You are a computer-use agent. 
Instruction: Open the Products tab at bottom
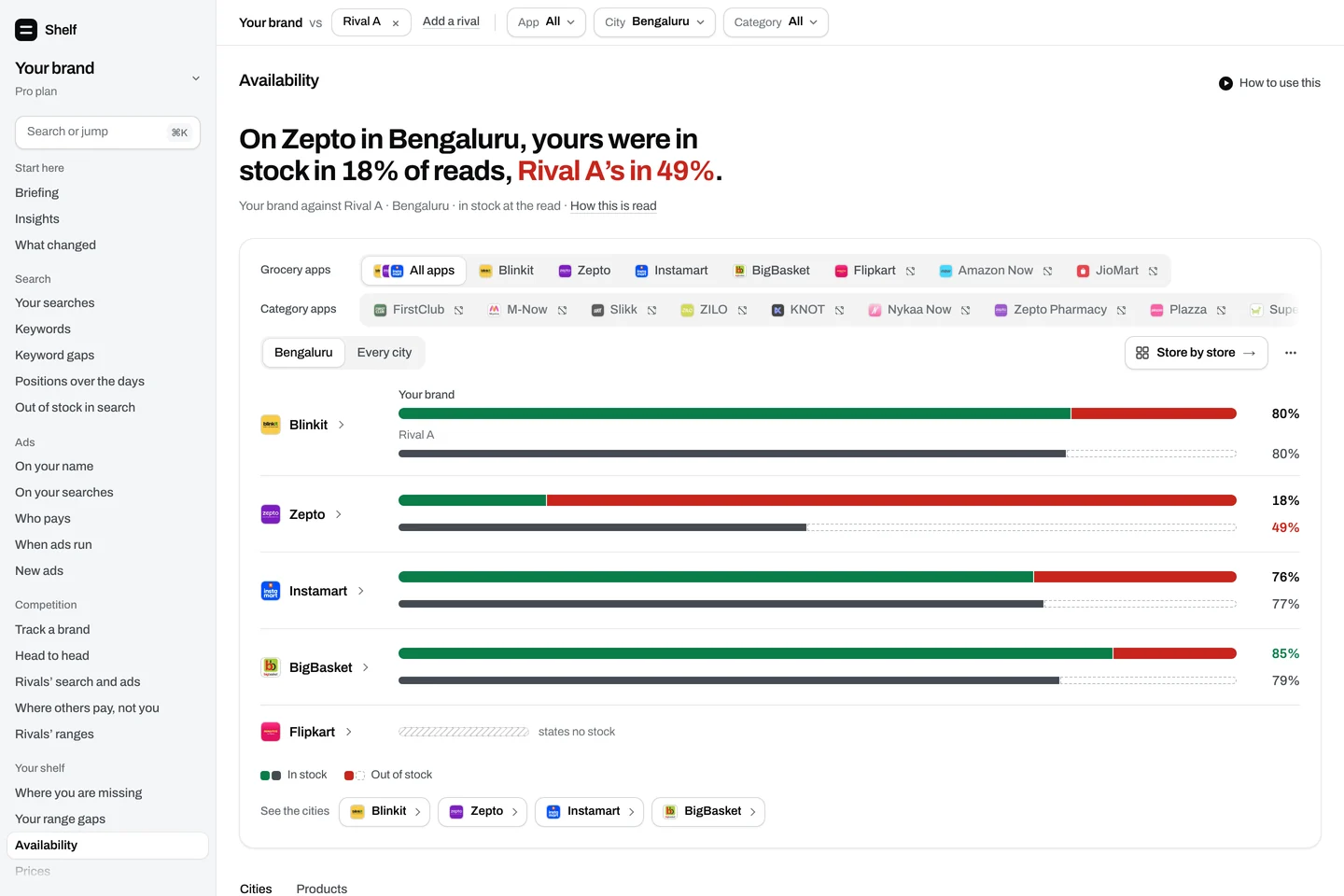tap(322, 889)
